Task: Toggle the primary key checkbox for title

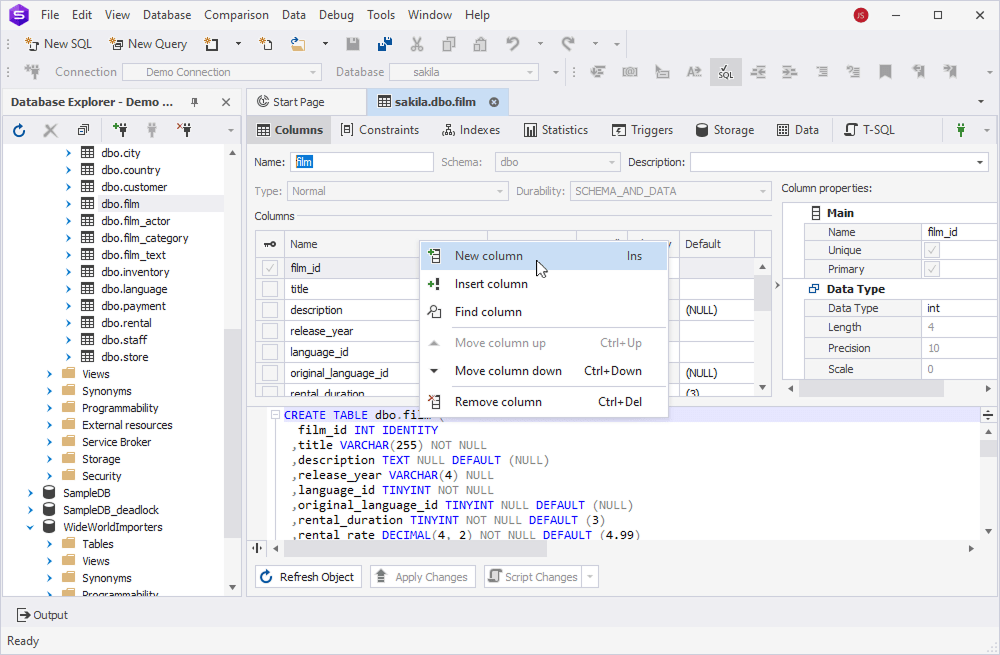Action: (x=270, y=289)
